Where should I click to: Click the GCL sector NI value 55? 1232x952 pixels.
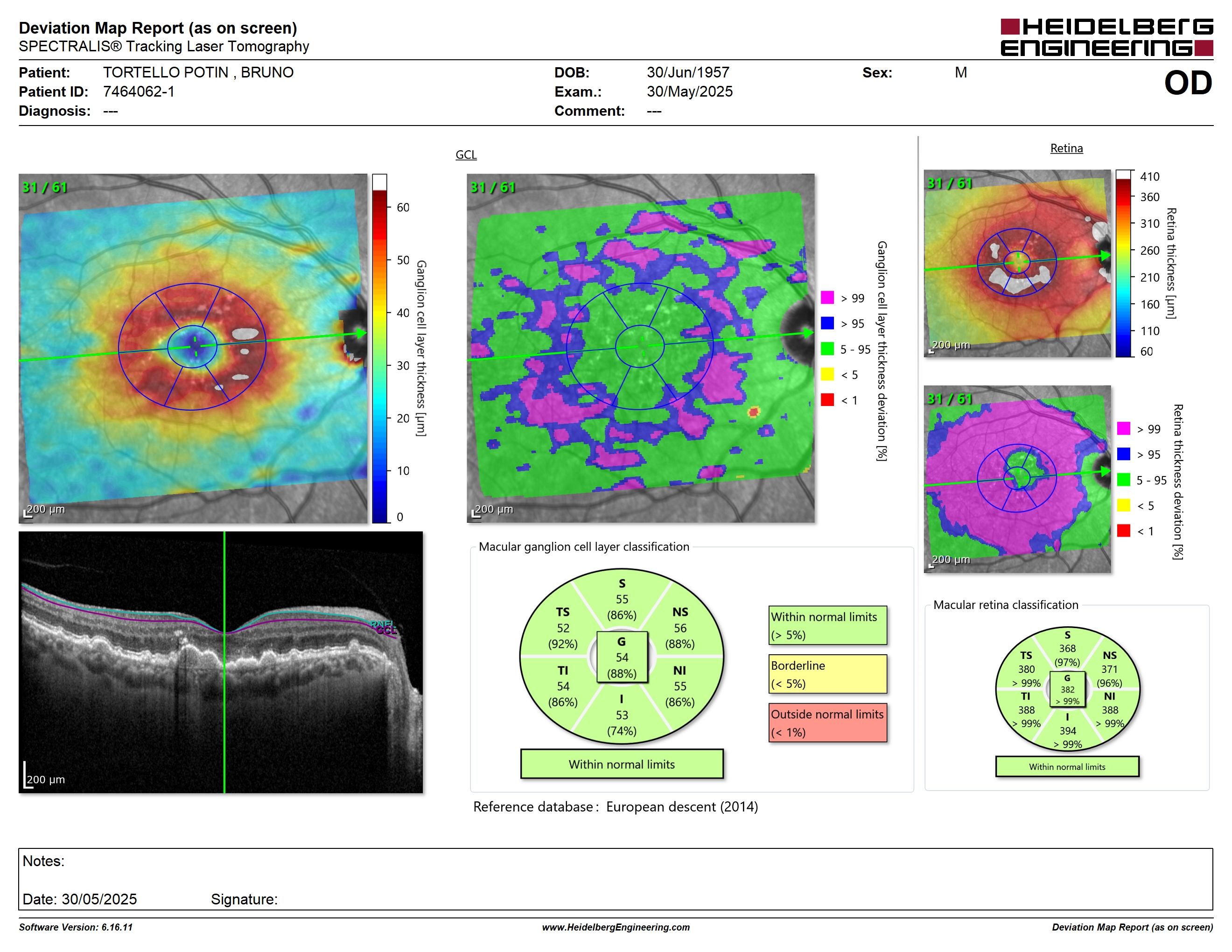pos(680,686)
